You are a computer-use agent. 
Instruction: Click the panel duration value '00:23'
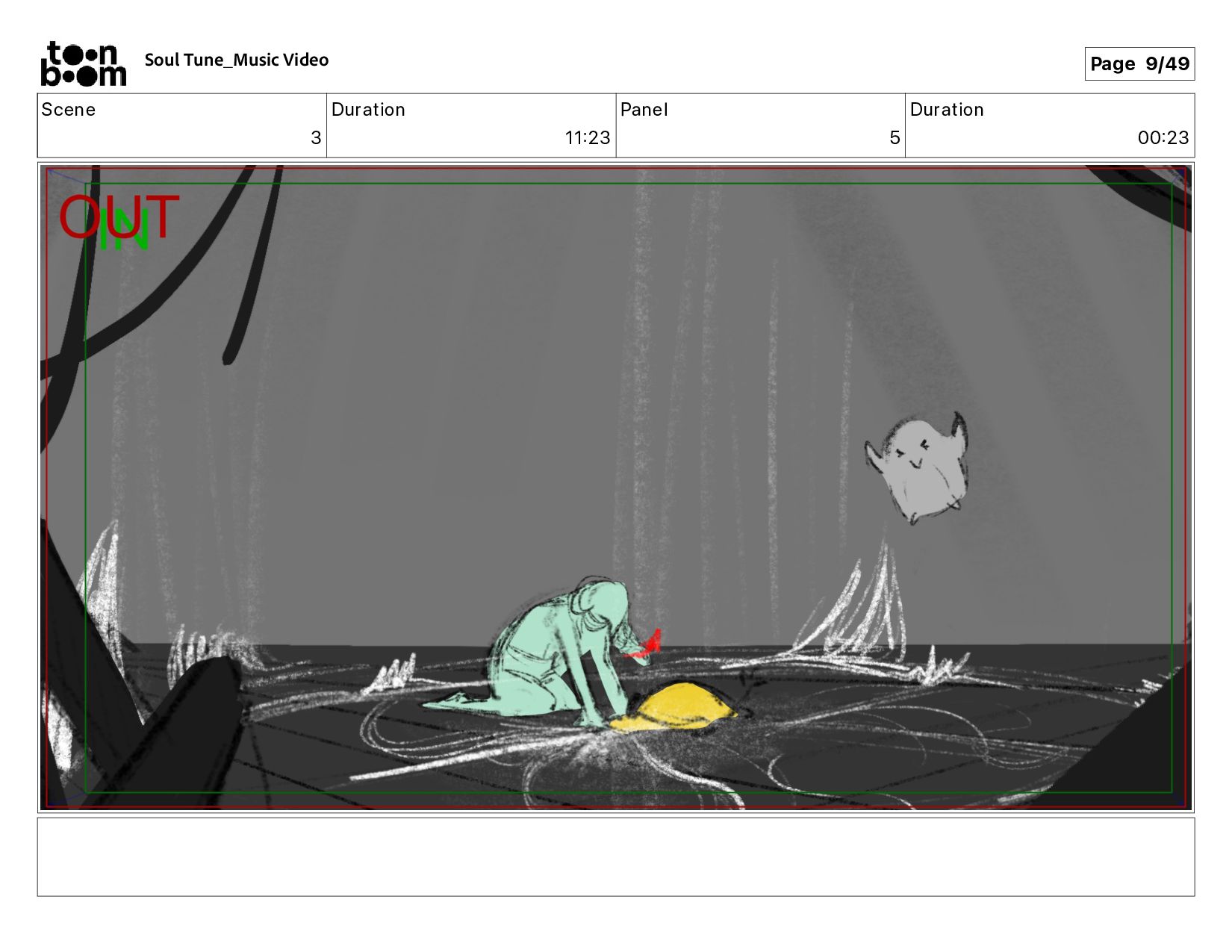(x=1163, y=137)
